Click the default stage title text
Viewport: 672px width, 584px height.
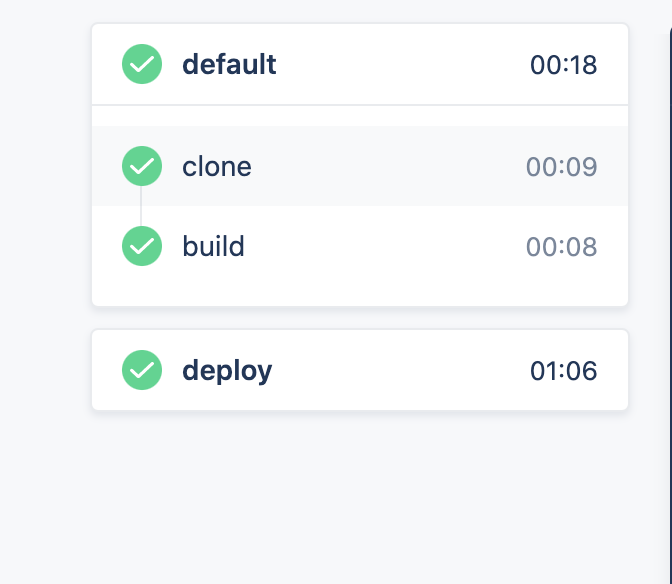(x=229, y=65)
